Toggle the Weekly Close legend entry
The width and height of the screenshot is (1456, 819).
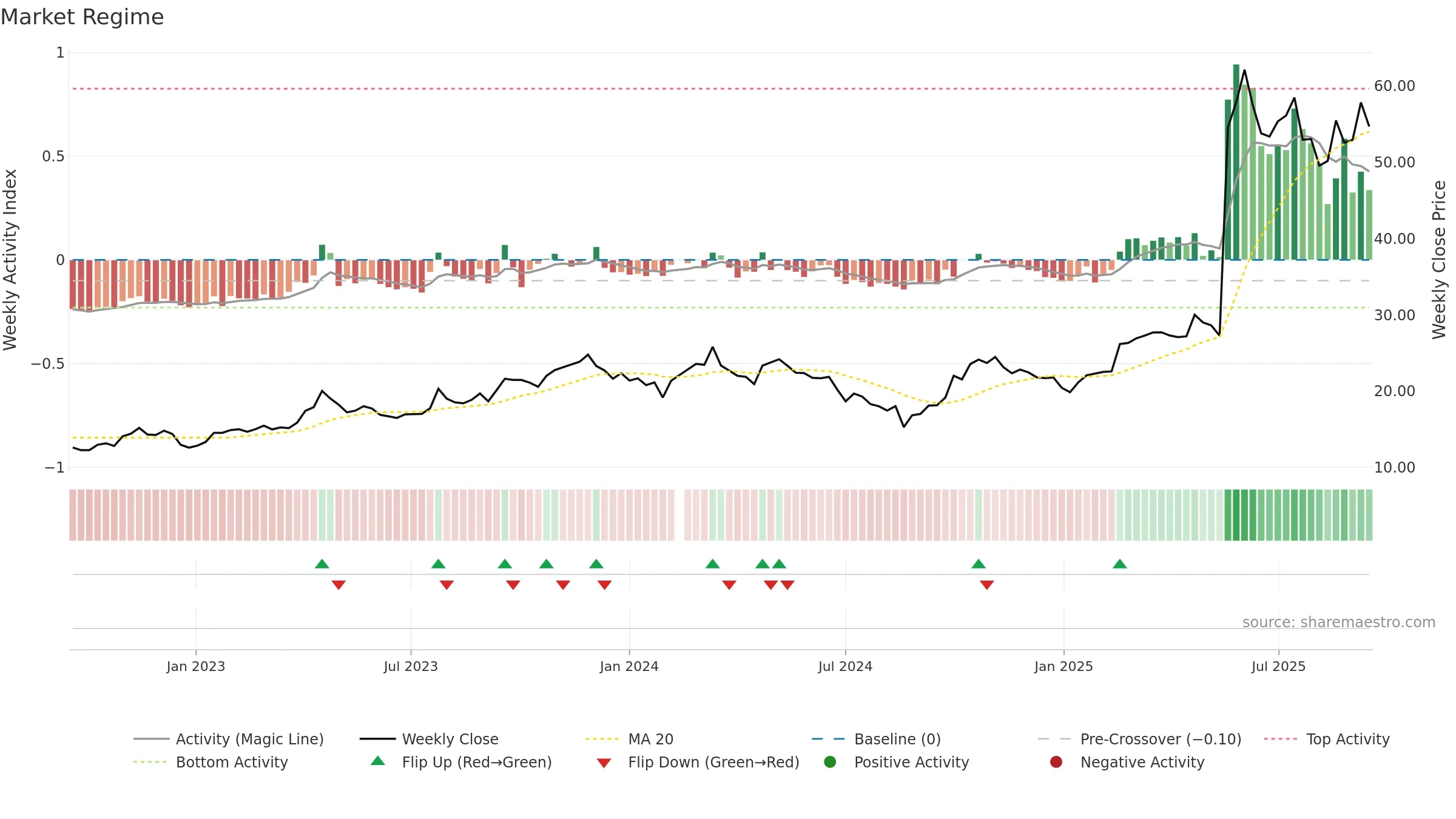tap(429, 739)
